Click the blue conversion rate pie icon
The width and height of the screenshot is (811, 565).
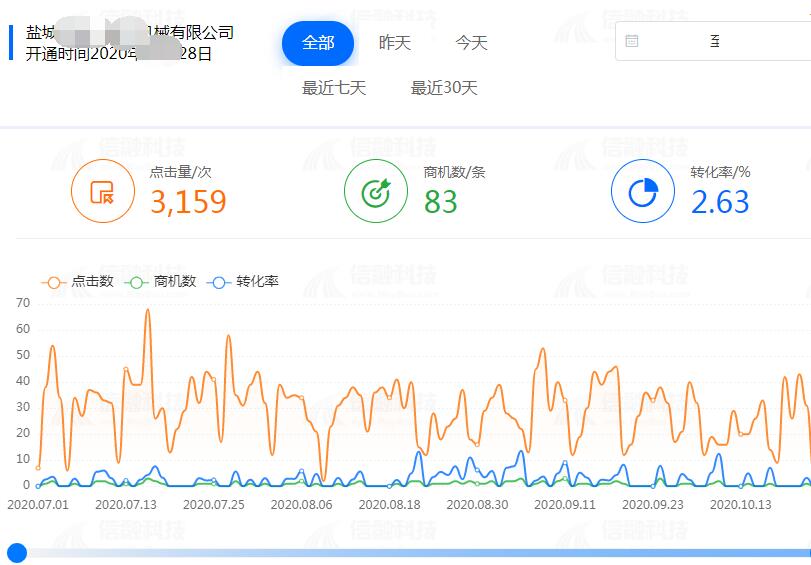[x=642, y=191]
